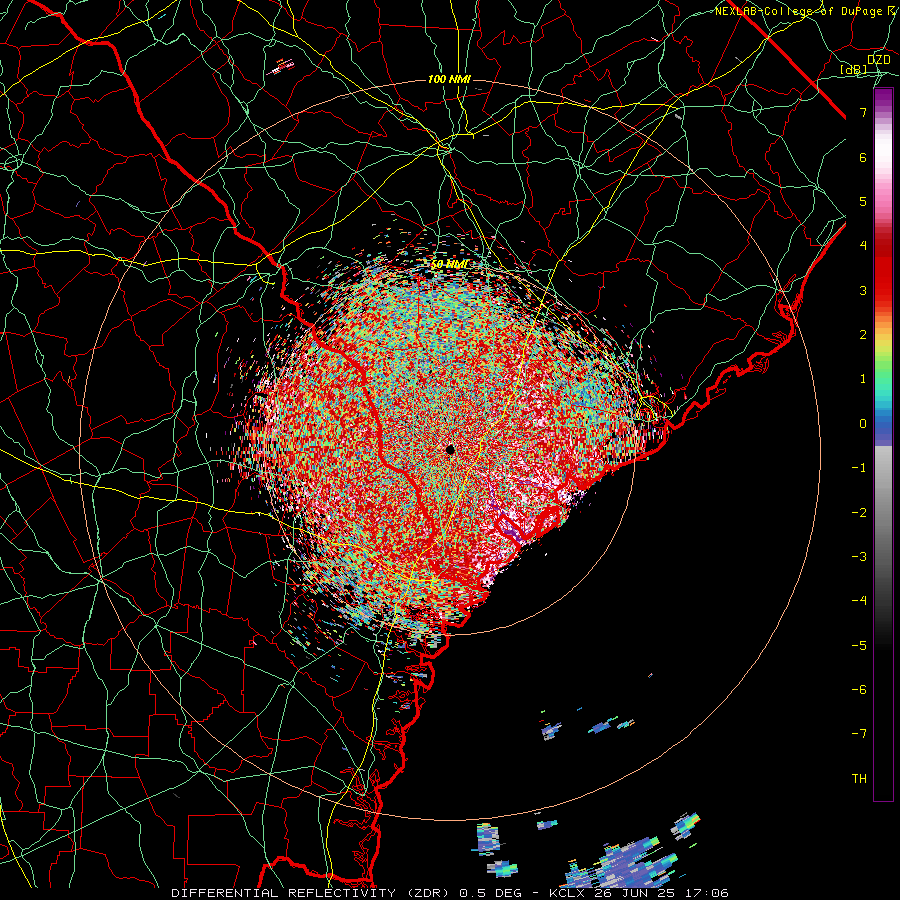
Task: Click the "KCLX" radar site identifier
Action: click(x=567, y=893)
